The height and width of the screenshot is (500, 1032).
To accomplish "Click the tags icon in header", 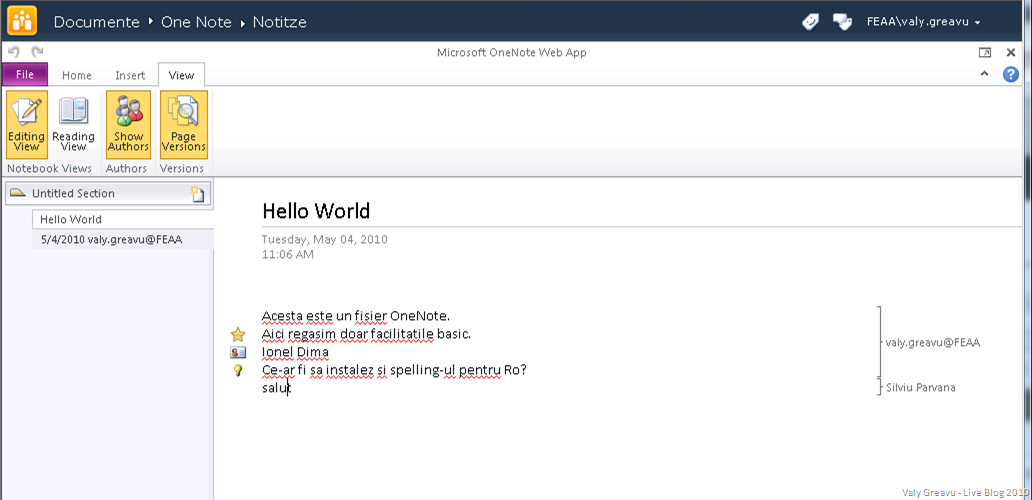I will coord(811,22).
